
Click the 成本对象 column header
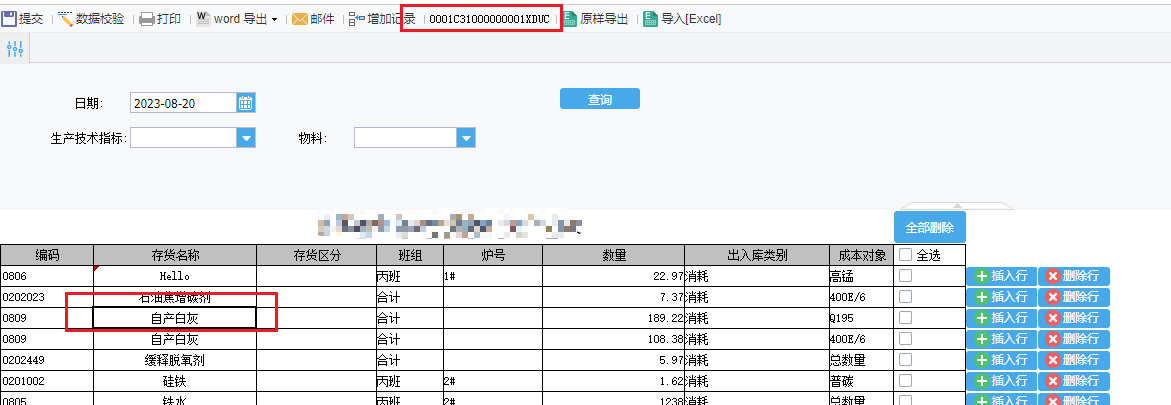[x=861, y=255]
